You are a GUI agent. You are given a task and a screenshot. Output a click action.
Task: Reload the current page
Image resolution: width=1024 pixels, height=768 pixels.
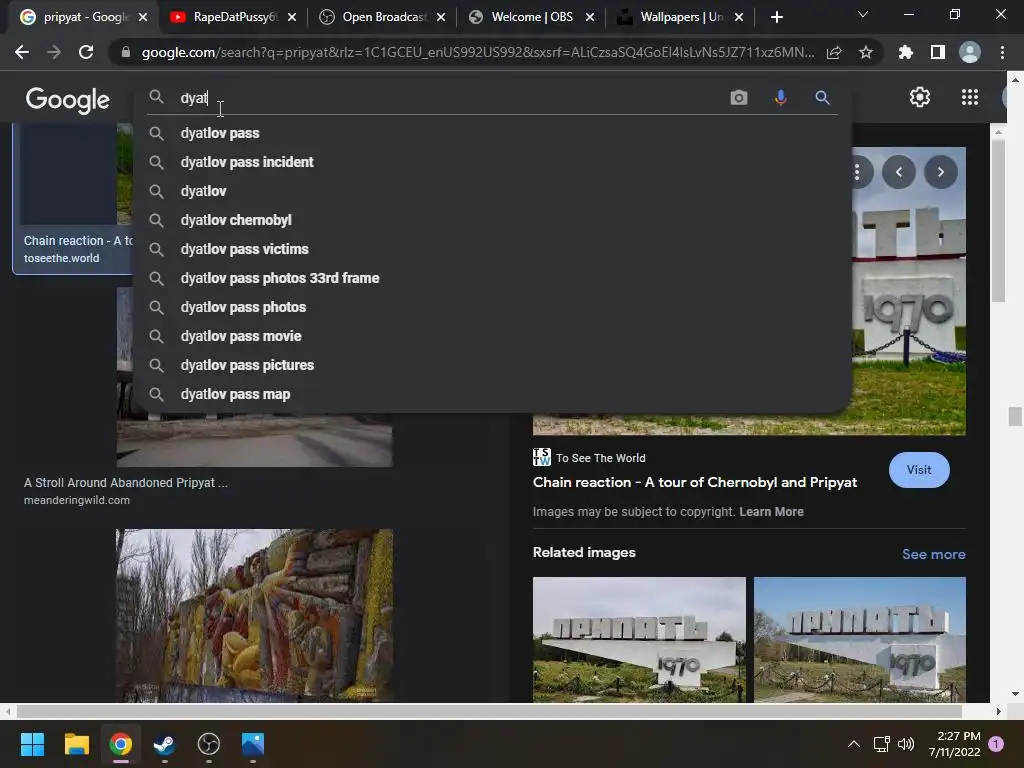point(86,52)
